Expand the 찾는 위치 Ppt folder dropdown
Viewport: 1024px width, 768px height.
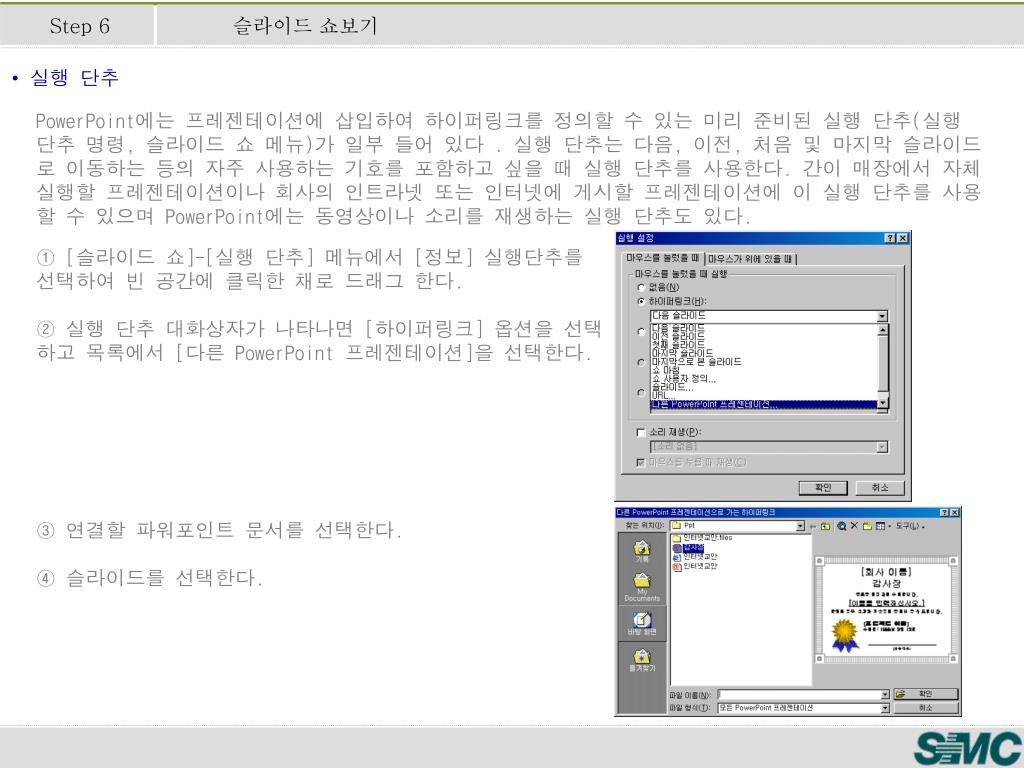click(800, 526)
